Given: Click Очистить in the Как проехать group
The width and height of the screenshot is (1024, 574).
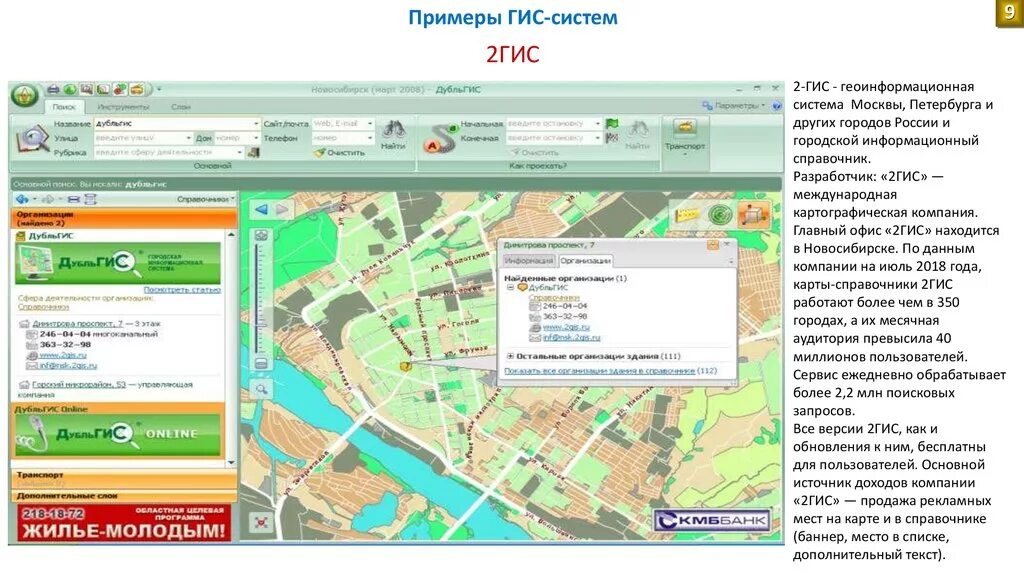Looking at the screenshot, I should point(535,152).
